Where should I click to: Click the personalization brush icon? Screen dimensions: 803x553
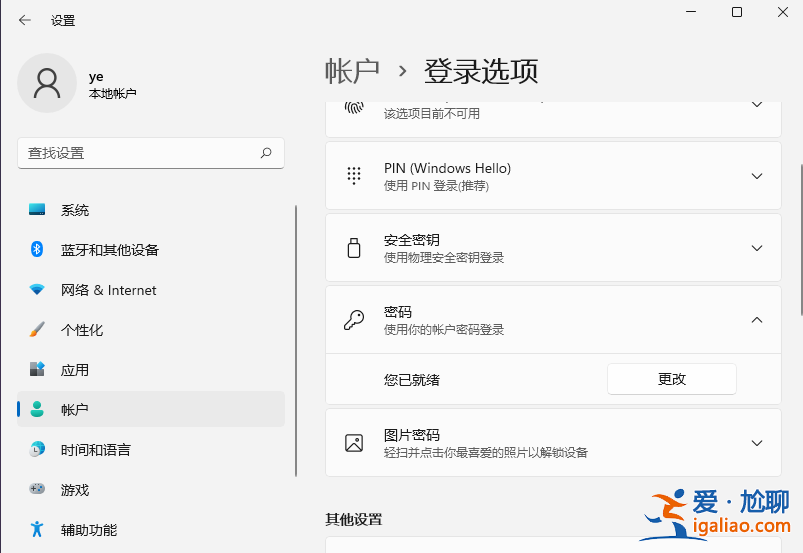(x=37, y=329)
